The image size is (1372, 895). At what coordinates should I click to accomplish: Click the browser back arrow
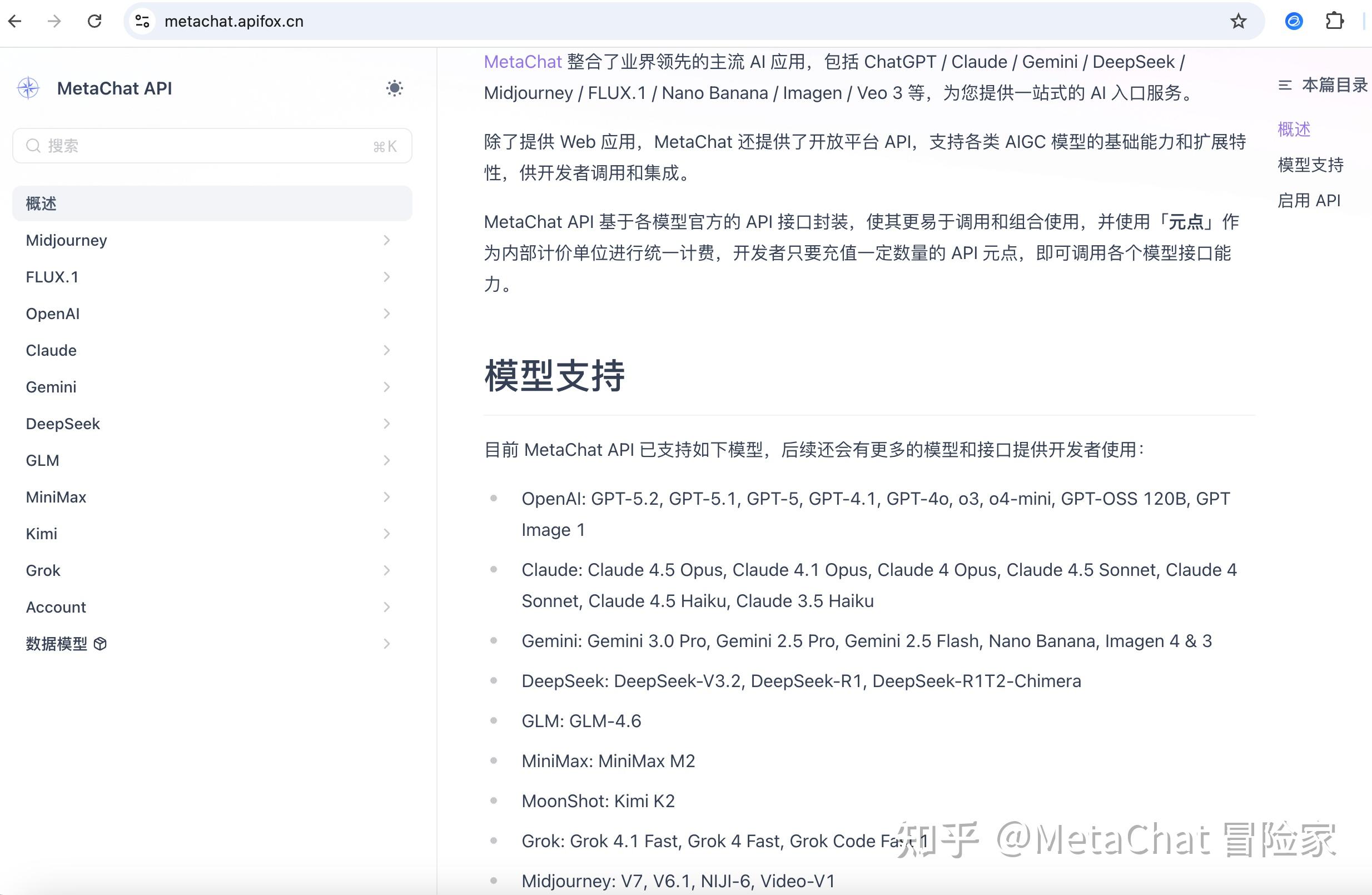coord(15,21)
